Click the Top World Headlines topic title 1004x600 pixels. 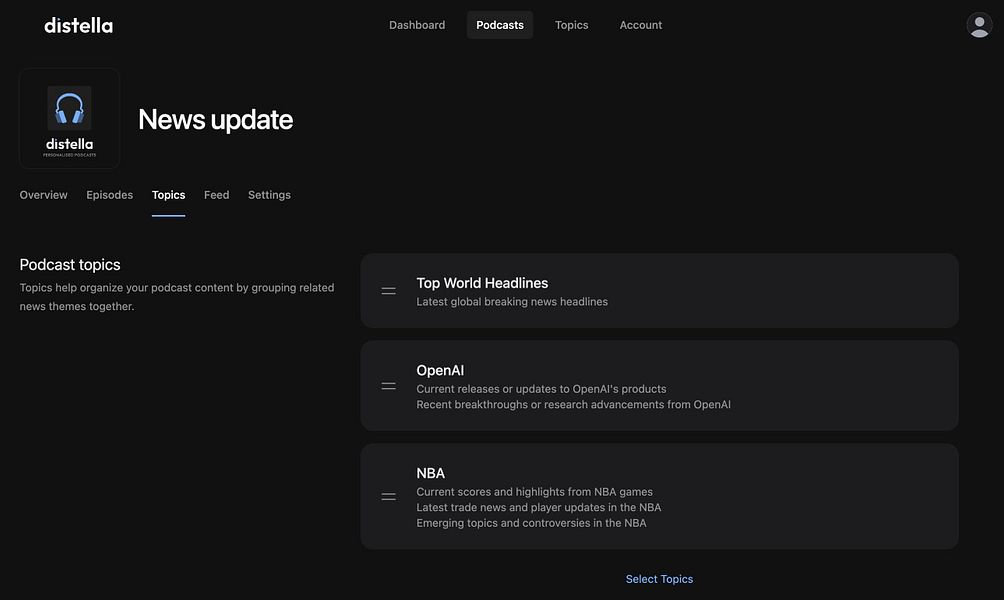pyautogui.click(x=482, y=283)
